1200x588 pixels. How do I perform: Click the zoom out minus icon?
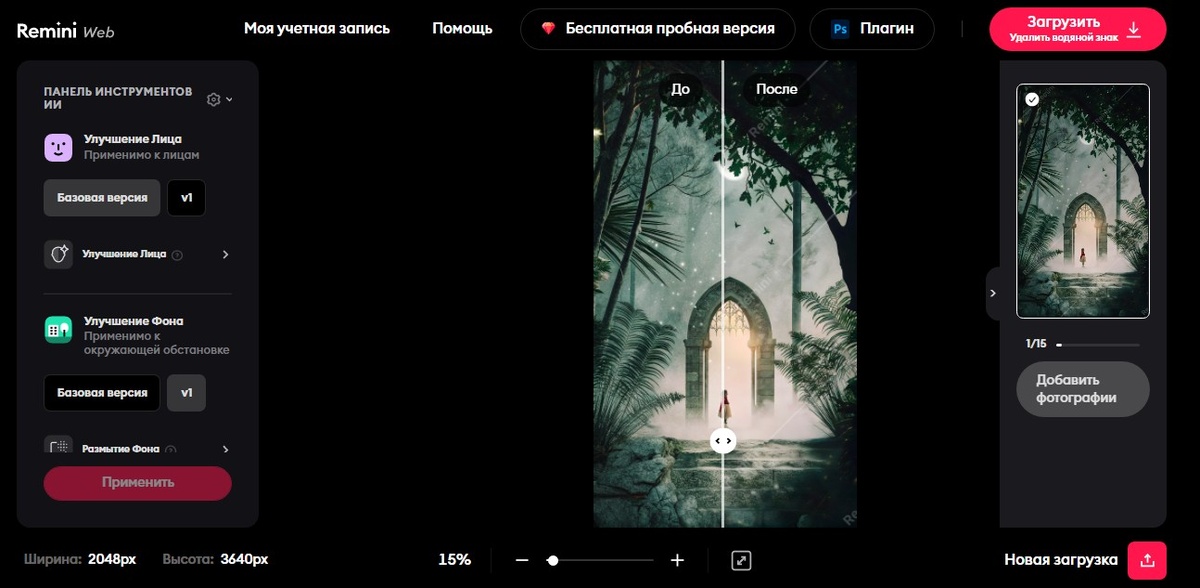[521, 561]
